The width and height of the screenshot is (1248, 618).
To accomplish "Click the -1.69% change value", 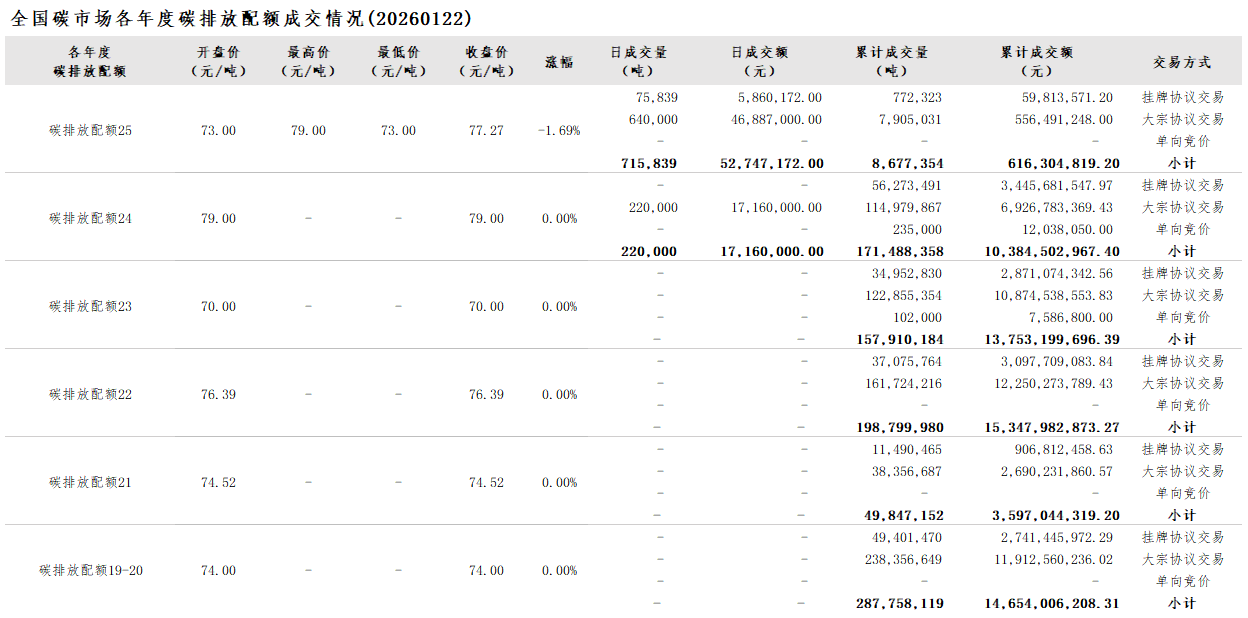I will [x=559, y=131].
